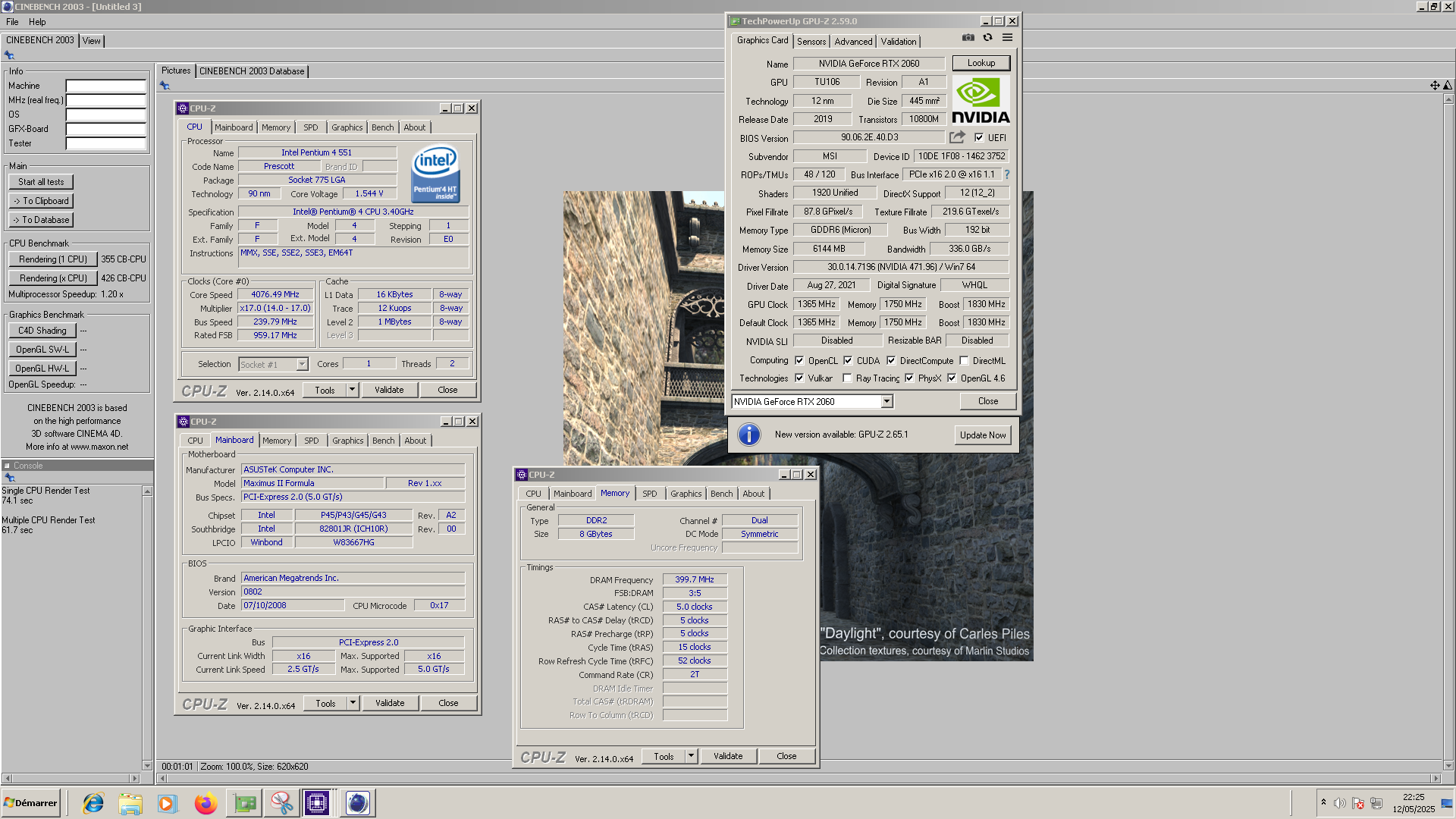Viewport: 1456px width, 819px height.
Task: Switch to CPU-Z taskbar button
Action: coord(317,803)
